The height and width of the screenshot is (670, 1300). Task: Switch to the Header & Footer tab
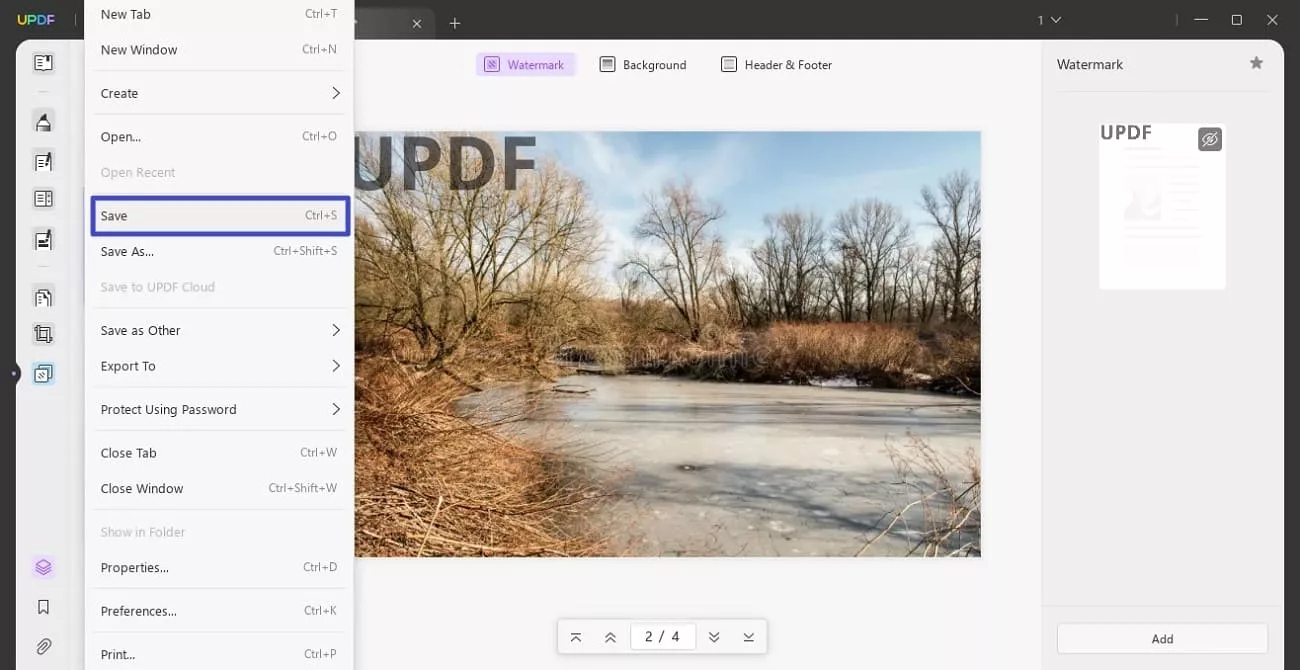point(776,65)
